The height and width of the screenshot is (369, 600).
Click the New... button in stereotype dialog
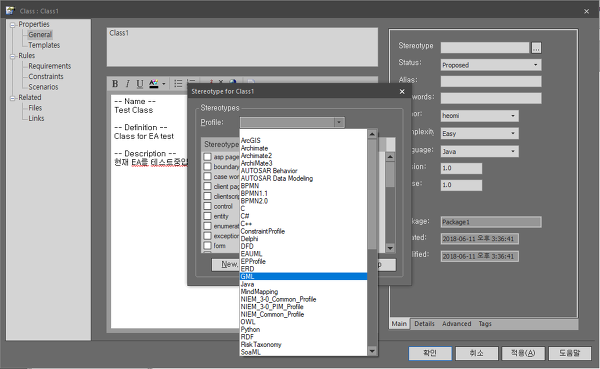tap(226, 265)
